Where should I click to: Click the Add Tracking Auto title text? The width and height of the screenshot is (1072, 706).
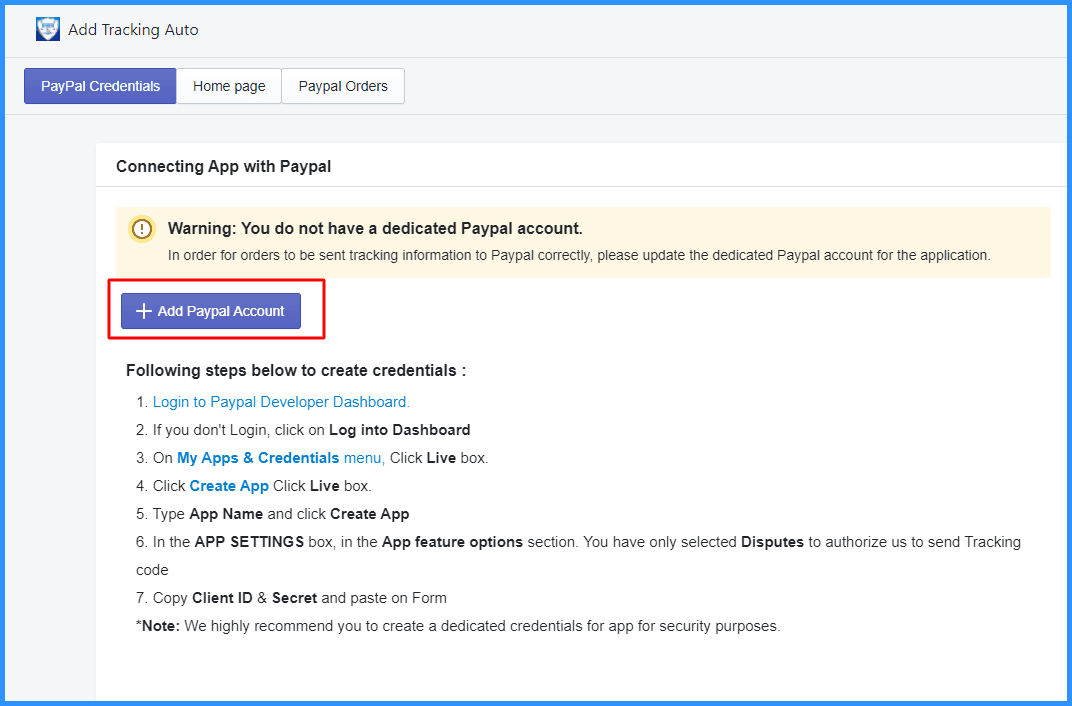[x=133, y=30]
